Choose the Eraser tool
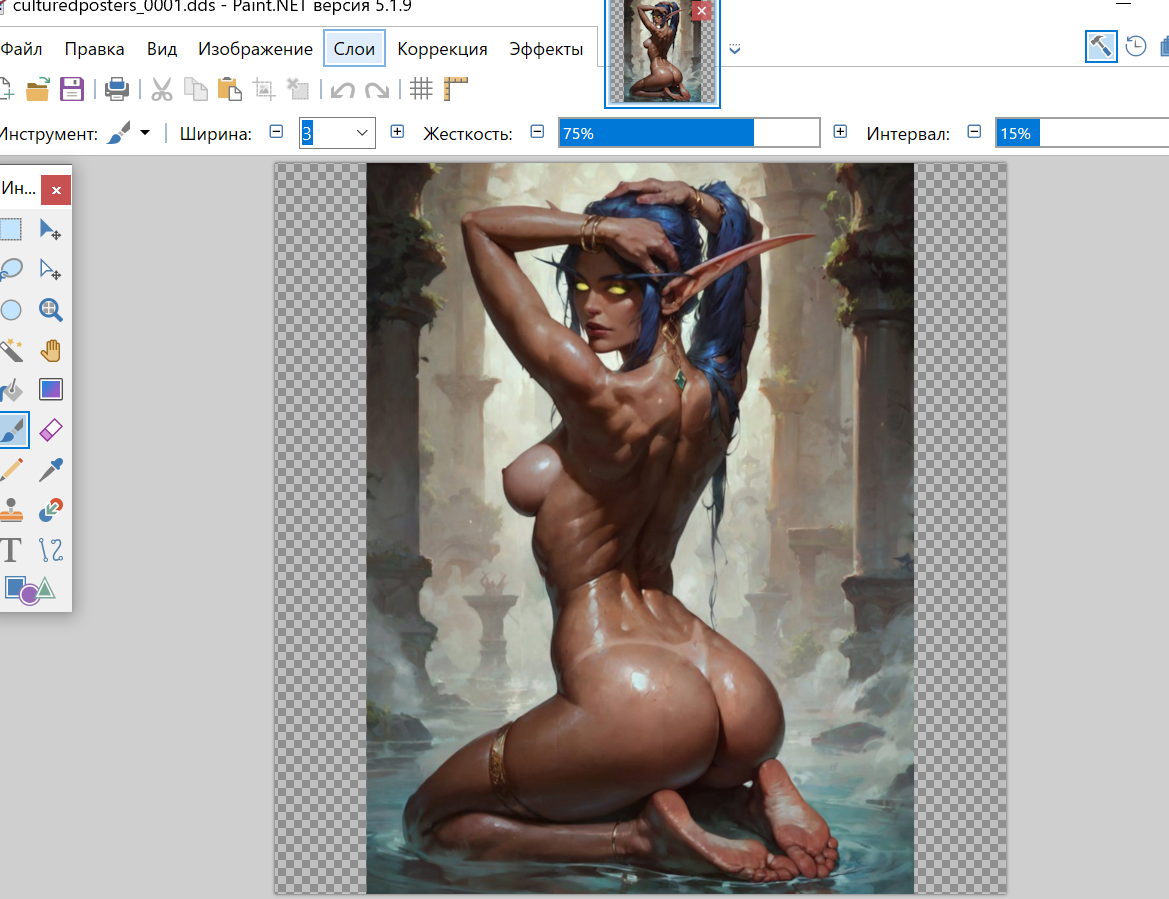The image size is (1169, 899). [51, 430]
